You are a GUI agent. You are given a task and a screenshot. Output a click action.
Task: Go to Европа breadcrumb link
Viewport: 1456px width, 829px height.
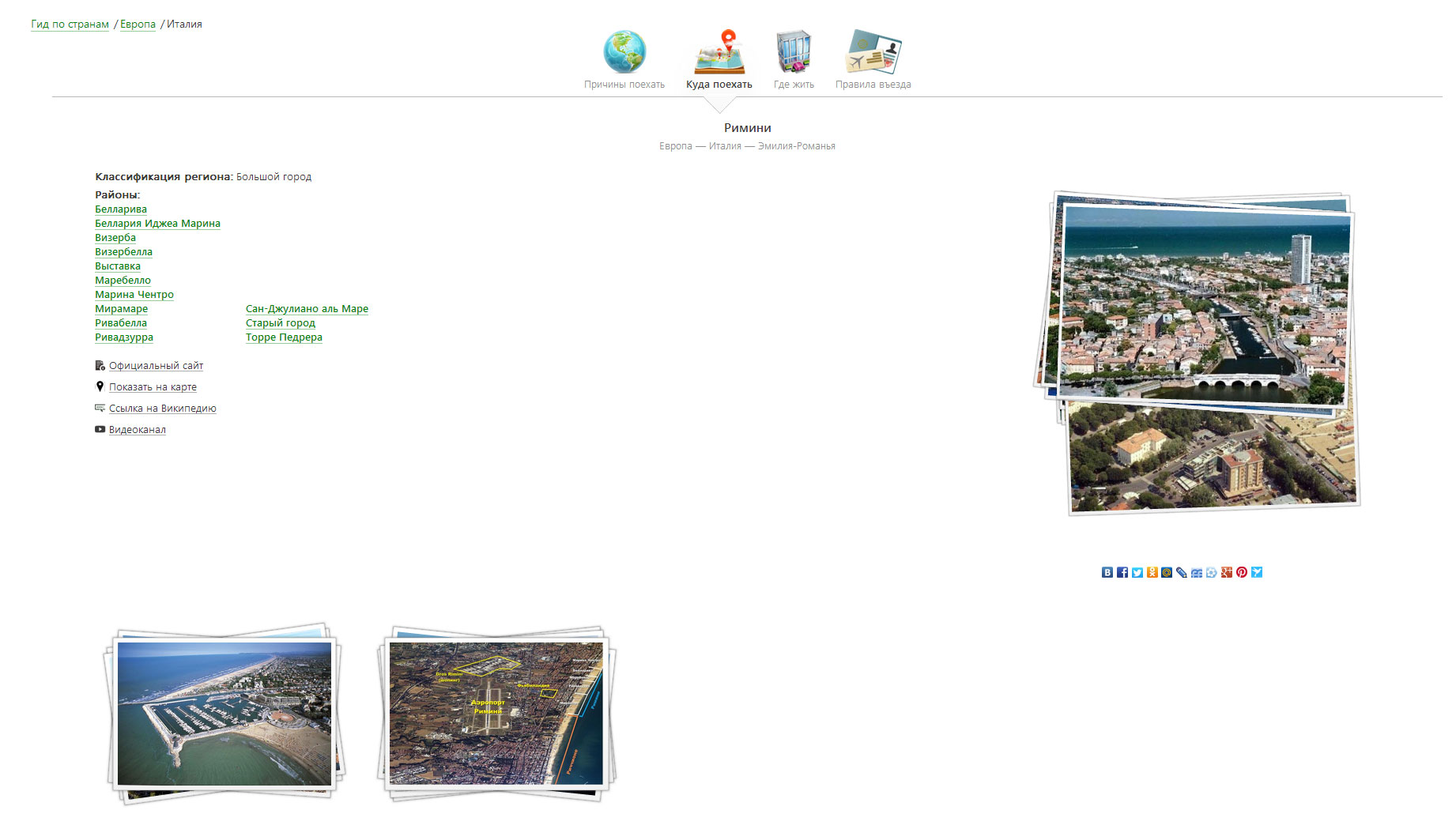pyautogui.click(x=138, y=24)
